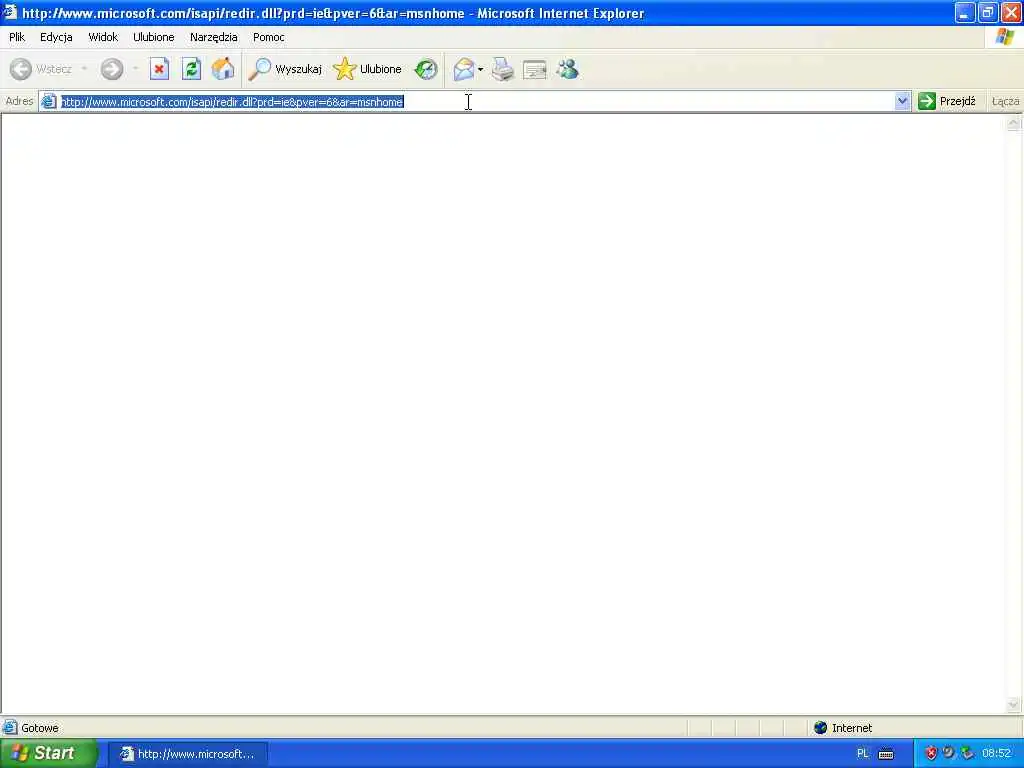This screenshot has height=768, width=1024.
Task: Select the Internet Explorer taskbar button
Action: point(187,754)
